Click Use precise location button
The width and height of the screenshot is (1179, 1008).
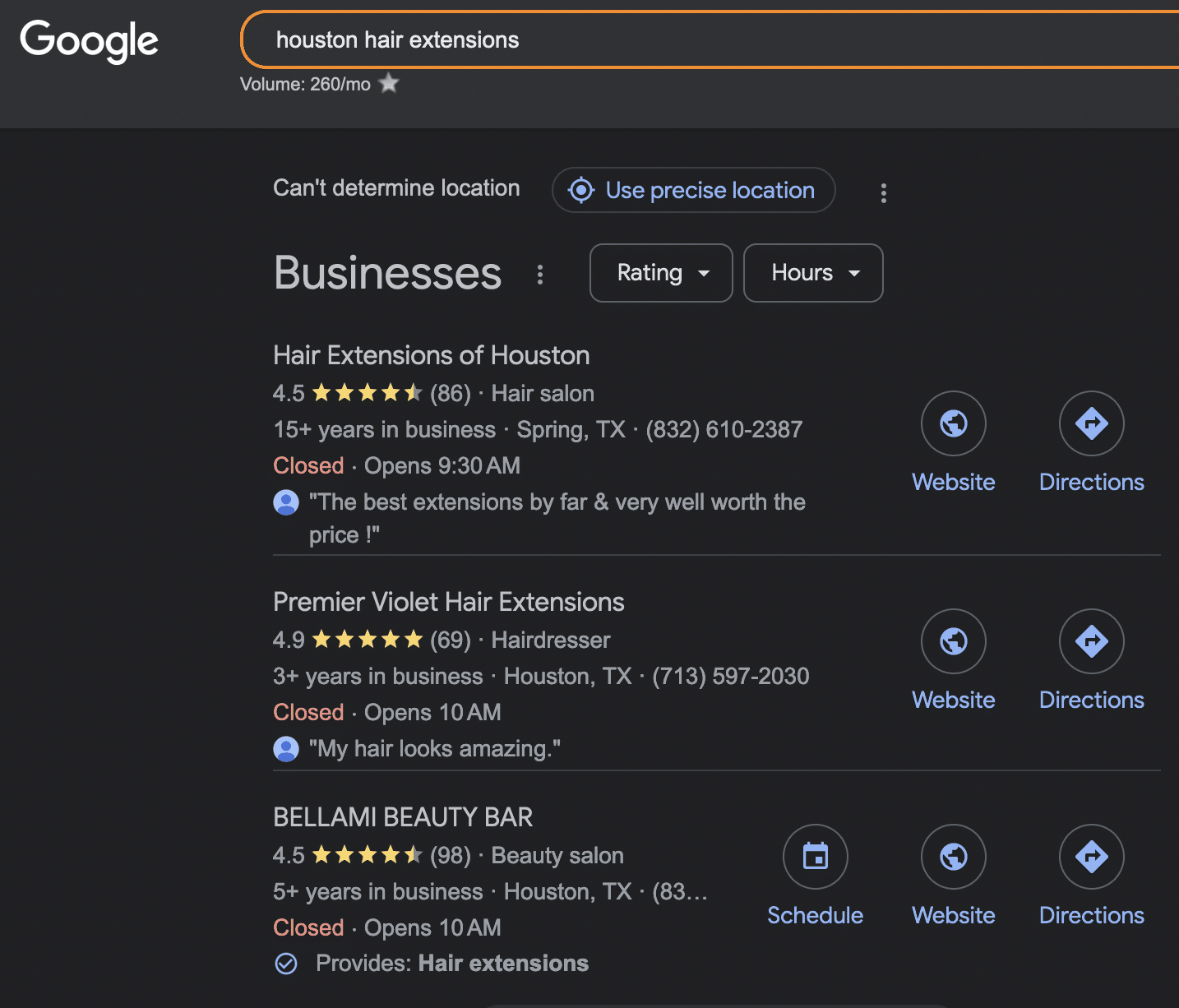tap(693, 190)
